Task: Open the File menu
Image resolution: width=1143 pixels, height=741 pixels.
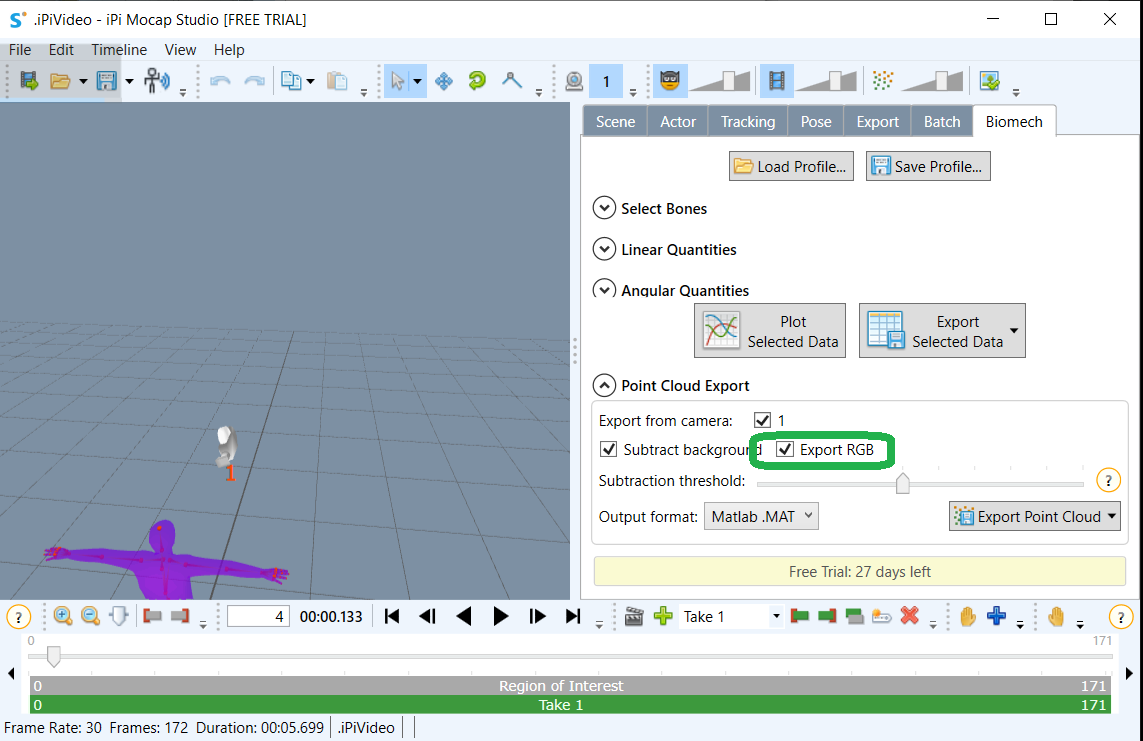Action: 20,50
